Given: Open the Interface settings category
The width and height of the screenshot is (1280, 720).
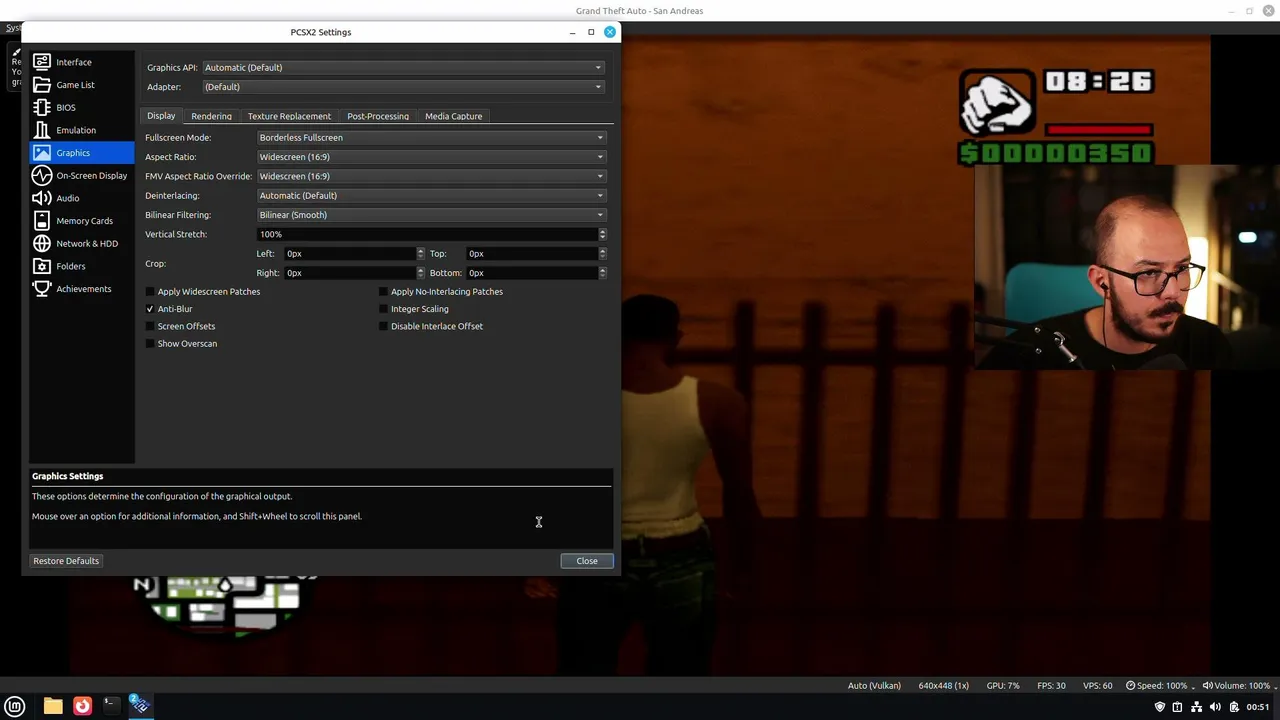Looking at the screenshot, I should [x=82, y=62].
